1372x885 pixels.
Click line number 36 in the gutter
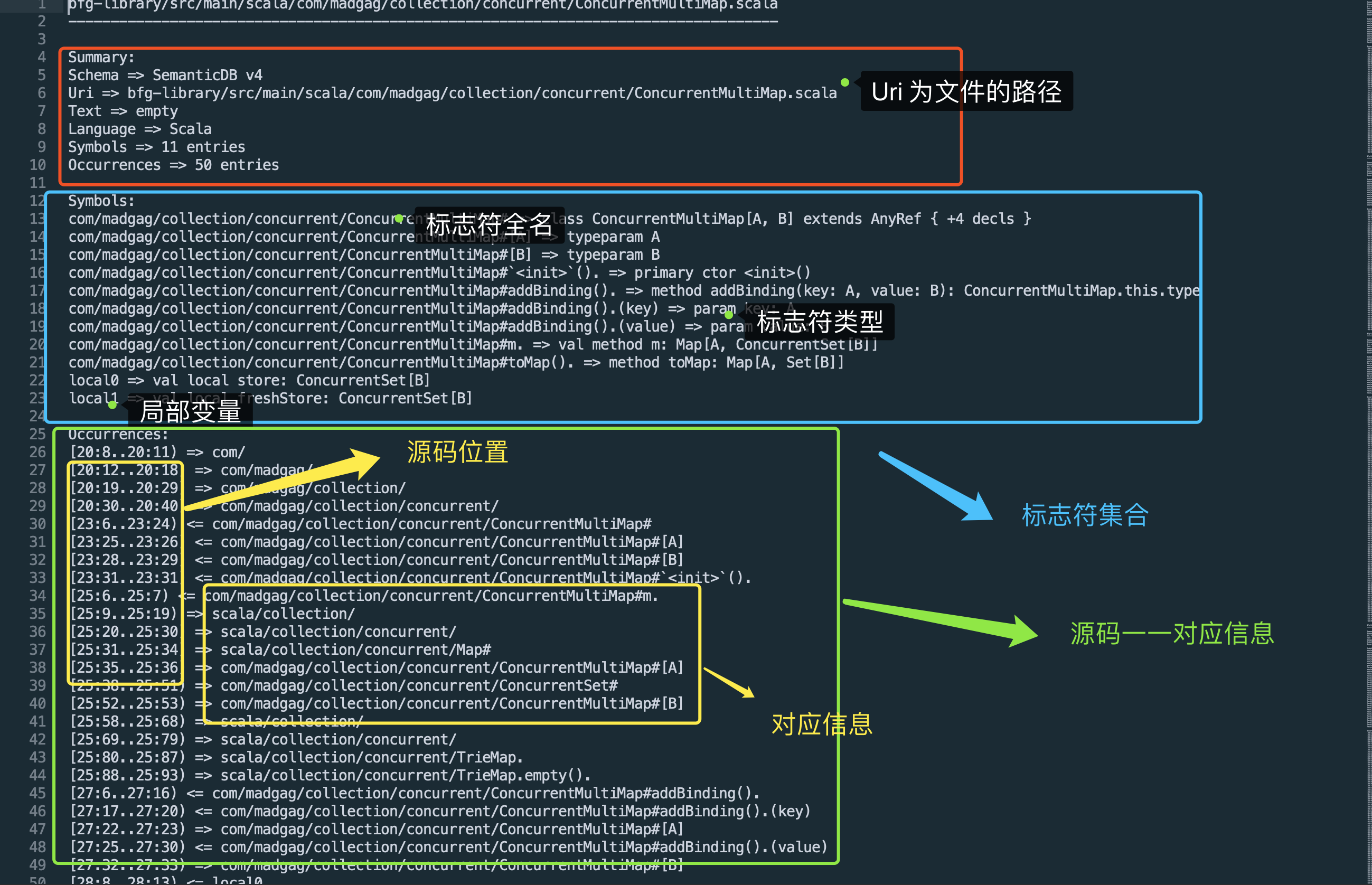tap(37, 632)
